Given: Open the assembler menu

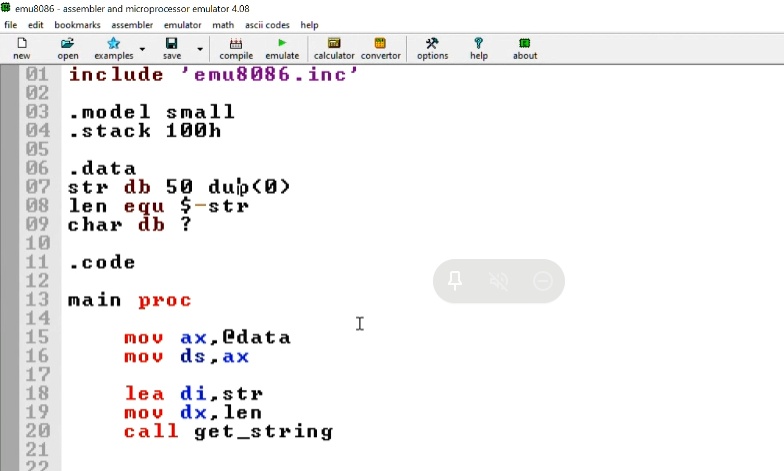Looking at the screenshot, I should click(132, 24).
